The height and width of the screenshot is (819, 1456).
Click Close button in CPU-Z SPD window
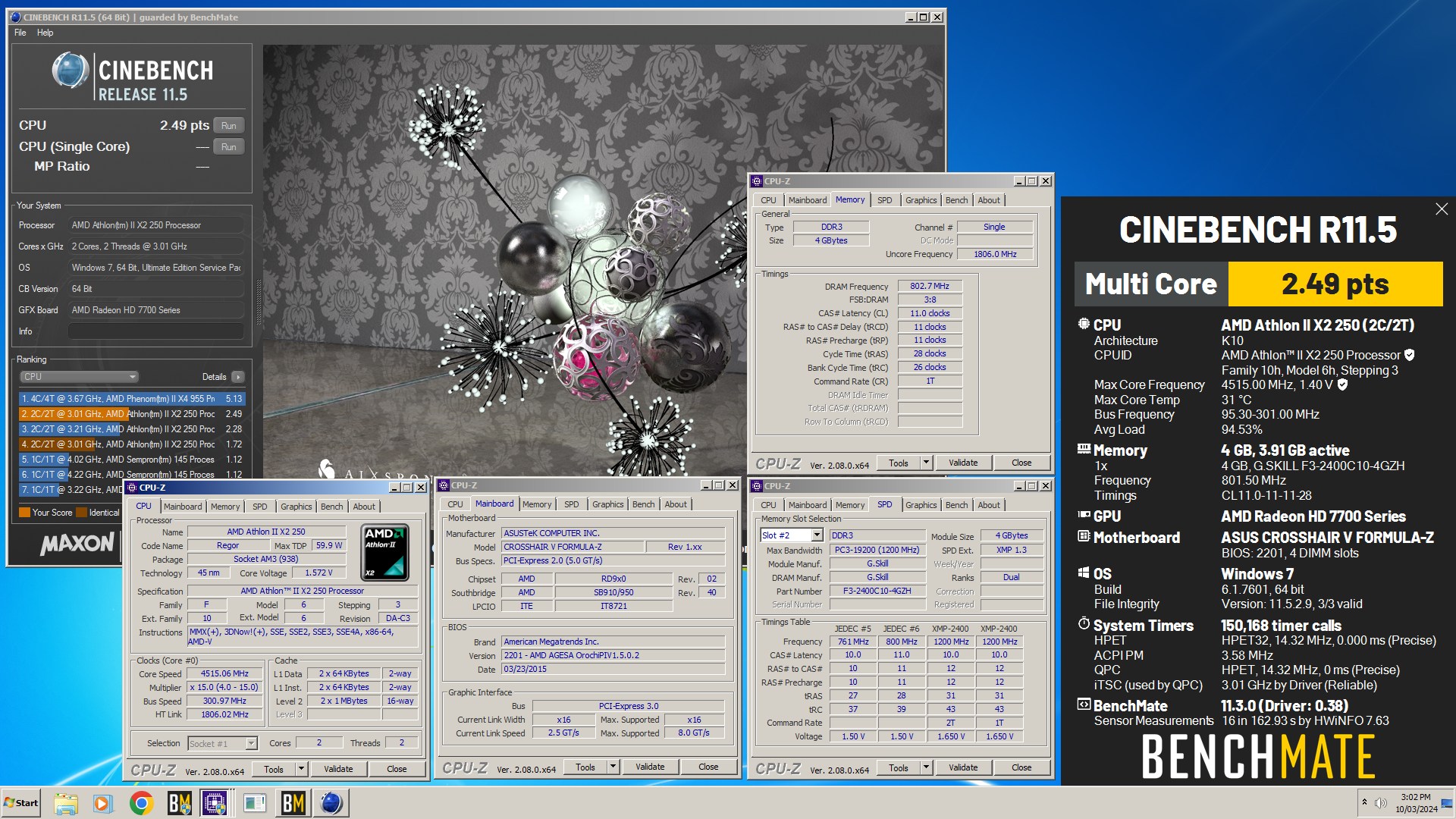(x=1021, y=767)
